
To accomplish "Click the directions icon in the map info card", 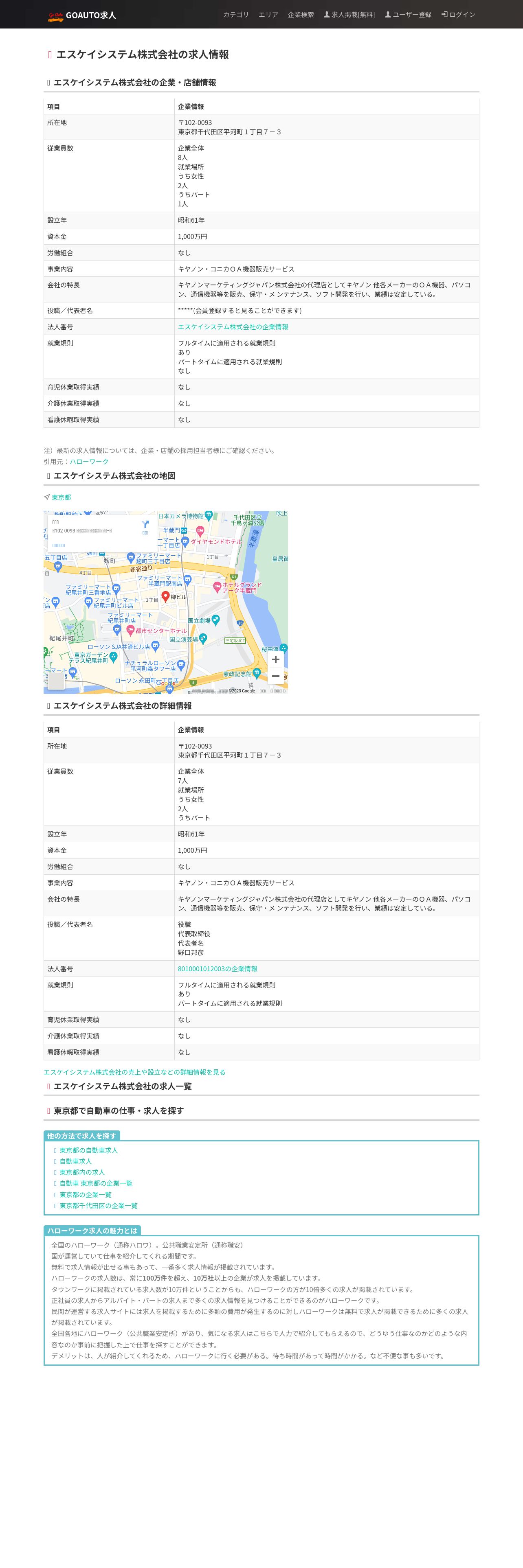I will pos(145,524).
